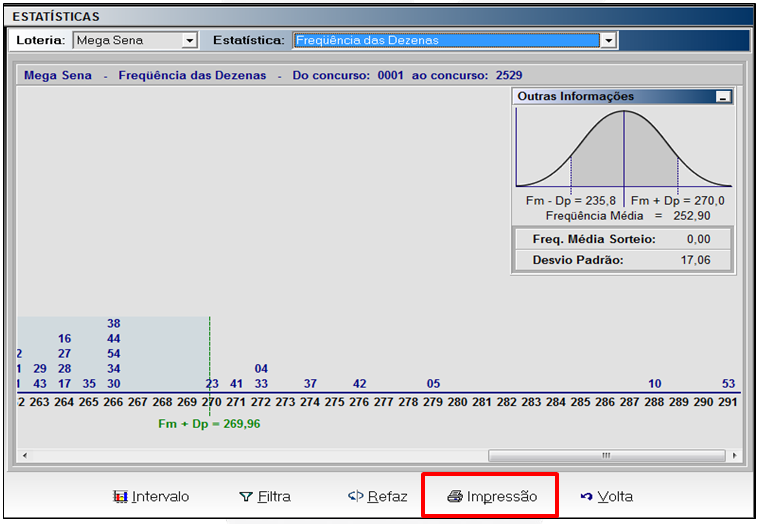Image resolution: width=761 pixels, height=524 pixels.
Task: Click dezena 42 in the chart
Action: (360, 384)
